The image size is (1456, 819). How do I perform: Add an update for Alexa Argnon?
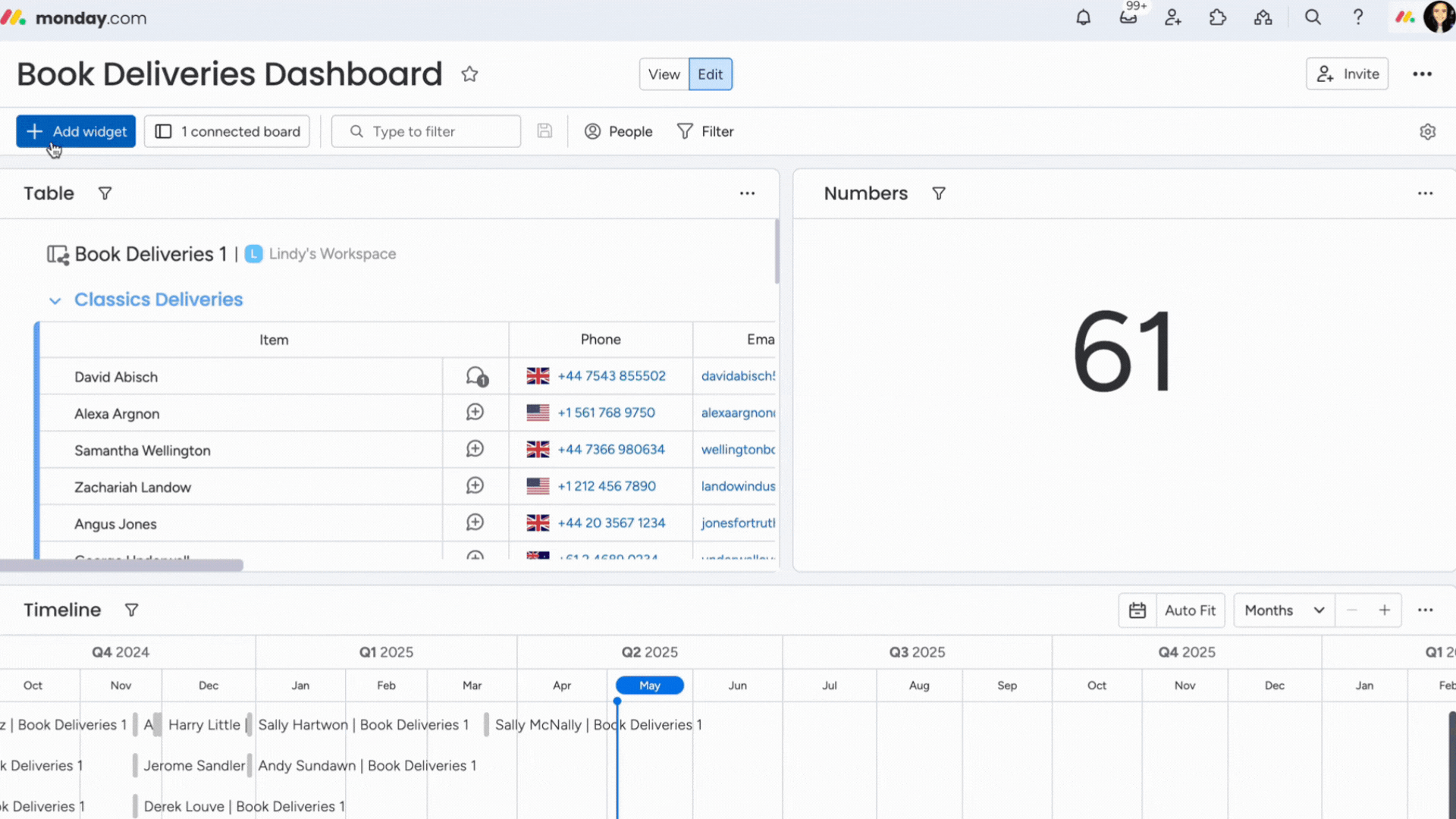[475, 413]
